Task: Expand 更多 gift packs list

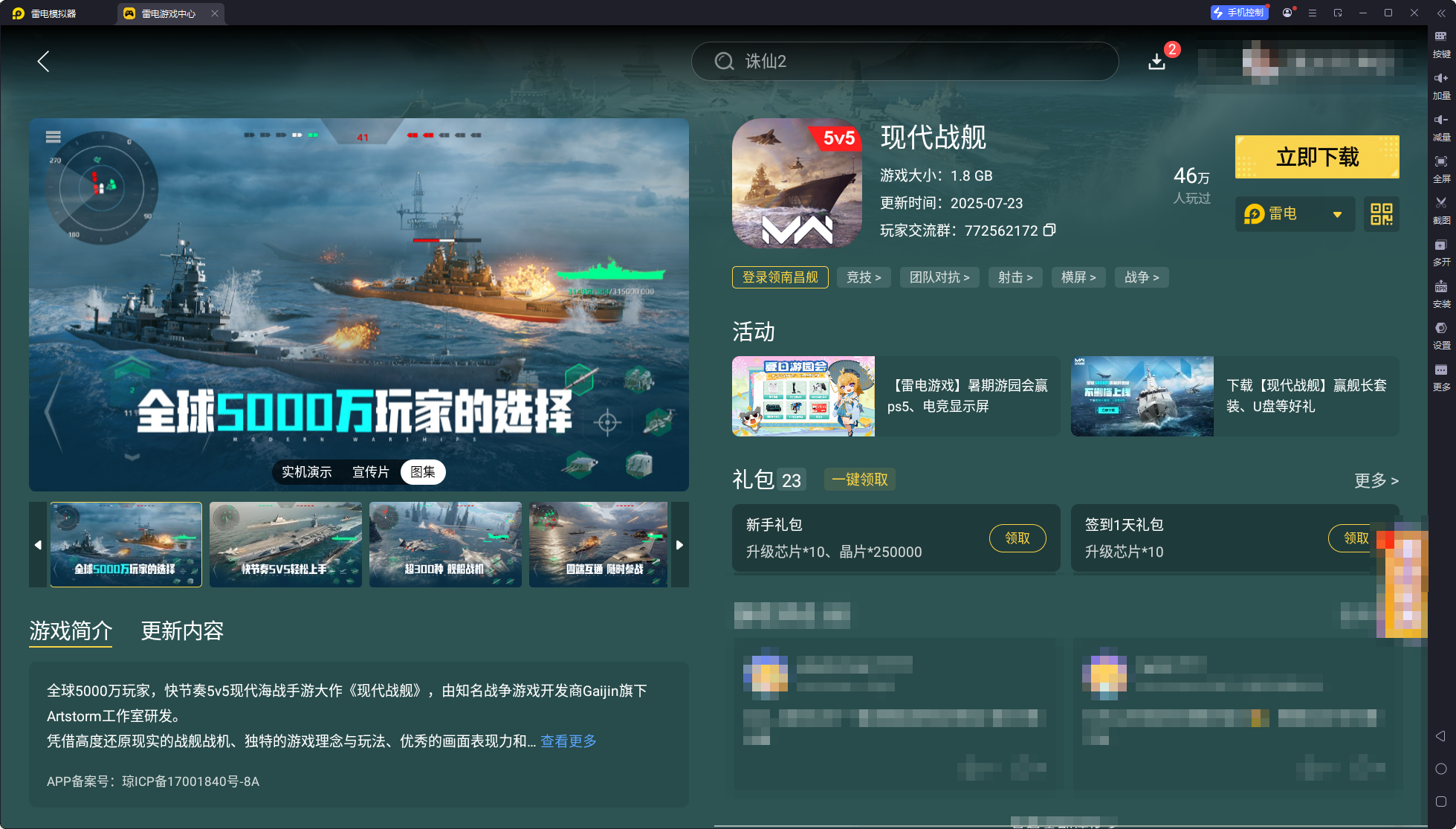Action: 1376,480
